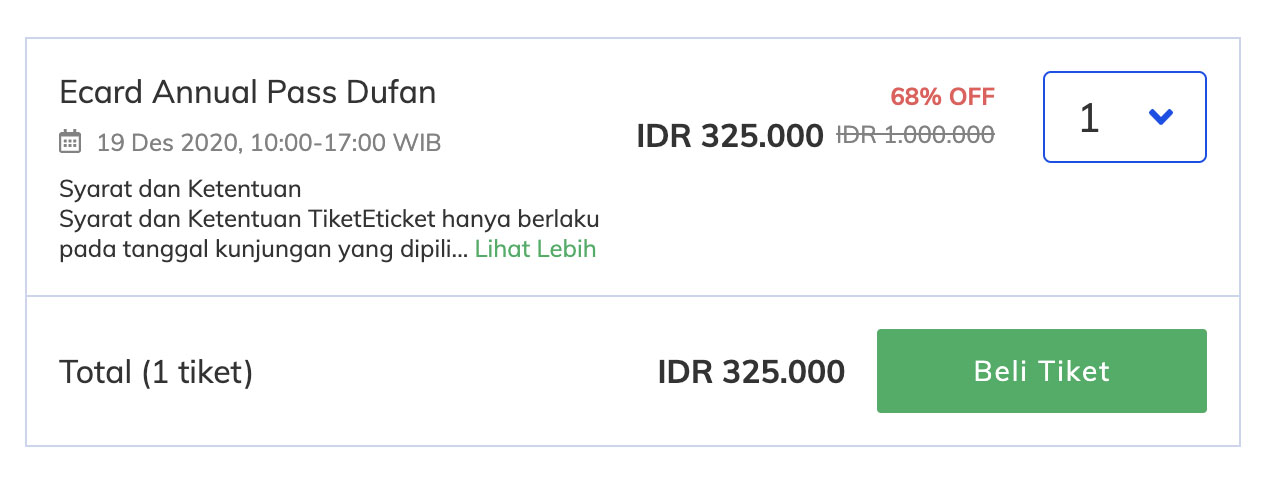Click the total amount beside Beli Tiket
The height and width of the screenshot is (487, 1281).
pyautogui.click(x=751, y=373)
